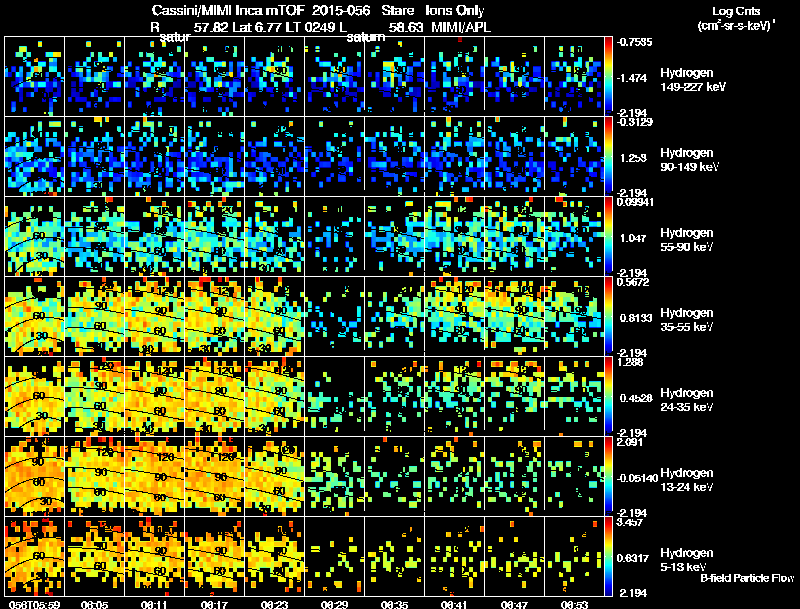Click the 'B-field Particle Flow' caption
Screen dimensions: 800x609
point(747,578)
